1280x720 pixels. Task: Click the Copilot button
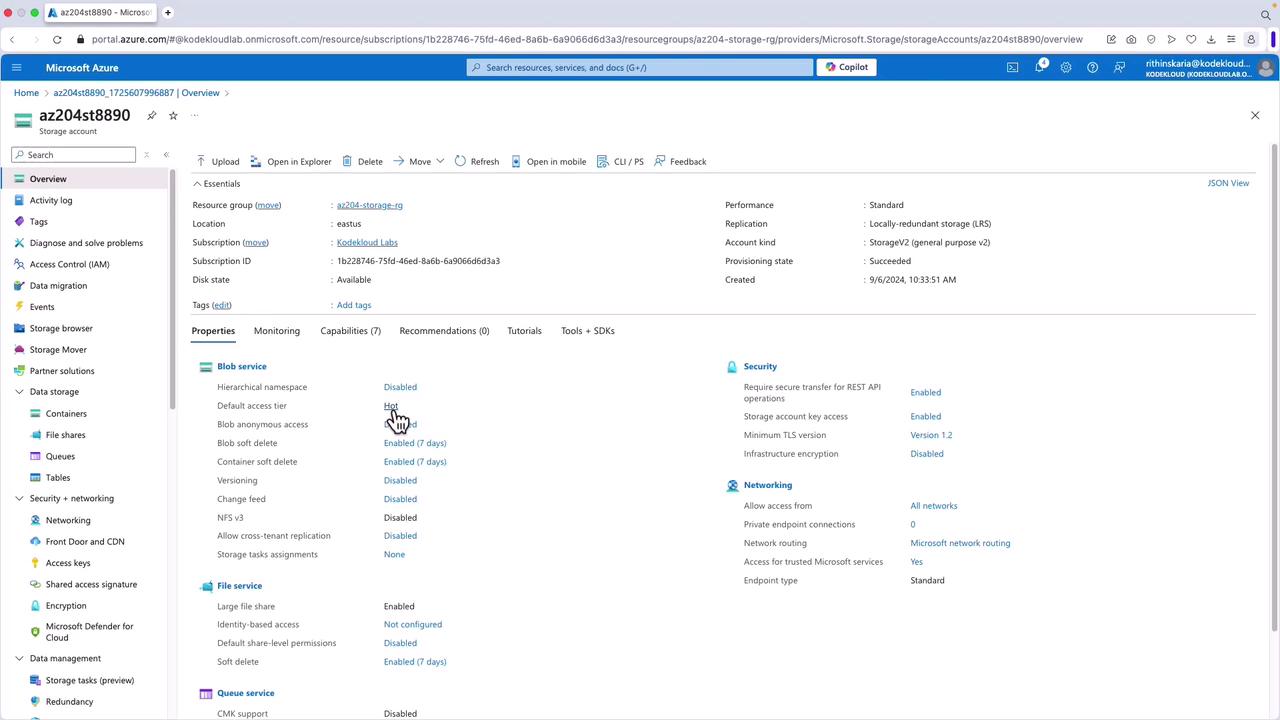[846, 67]
